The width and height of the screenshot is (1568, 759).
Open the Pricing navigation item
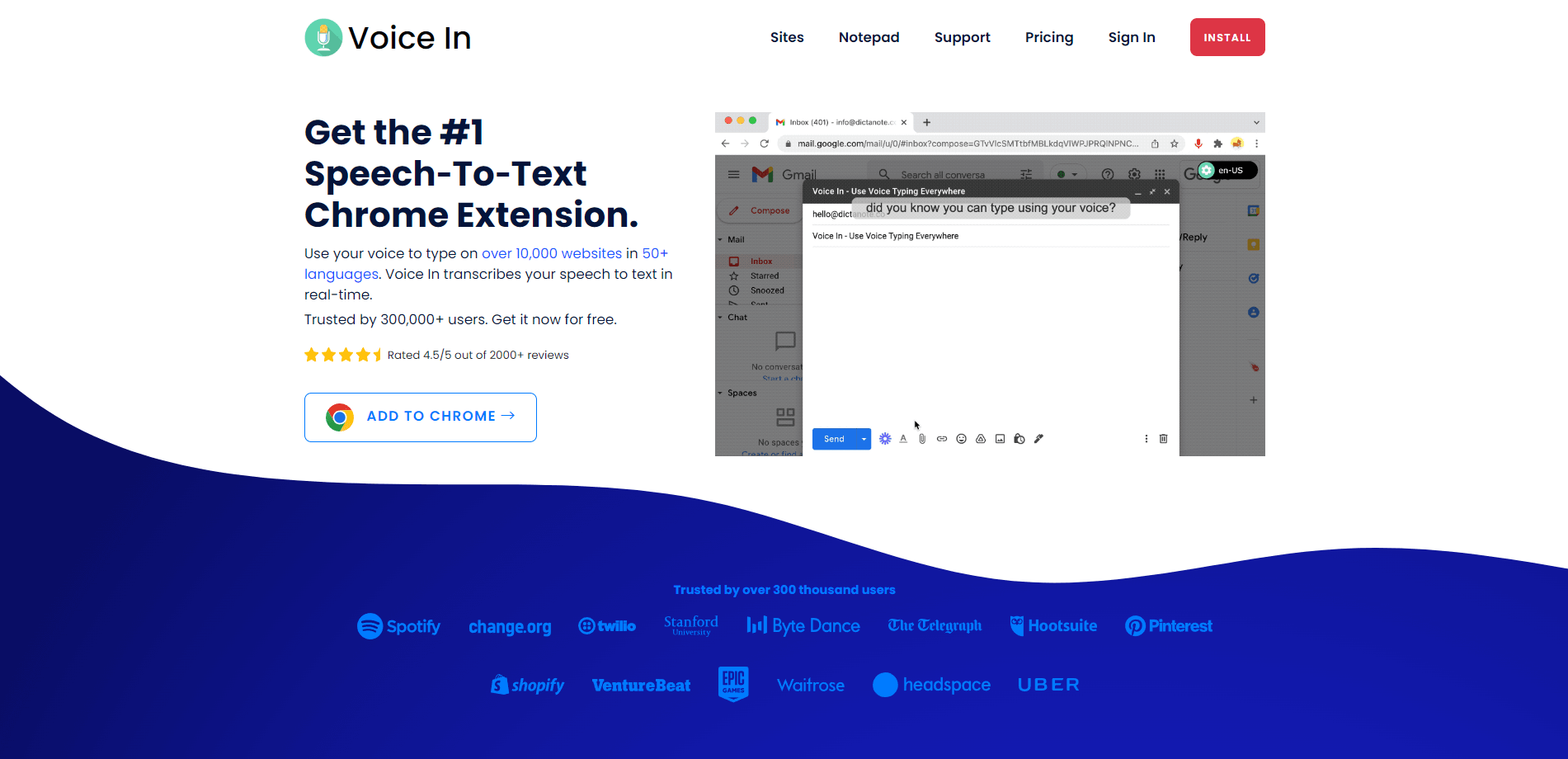click(x=1049, y=38)
